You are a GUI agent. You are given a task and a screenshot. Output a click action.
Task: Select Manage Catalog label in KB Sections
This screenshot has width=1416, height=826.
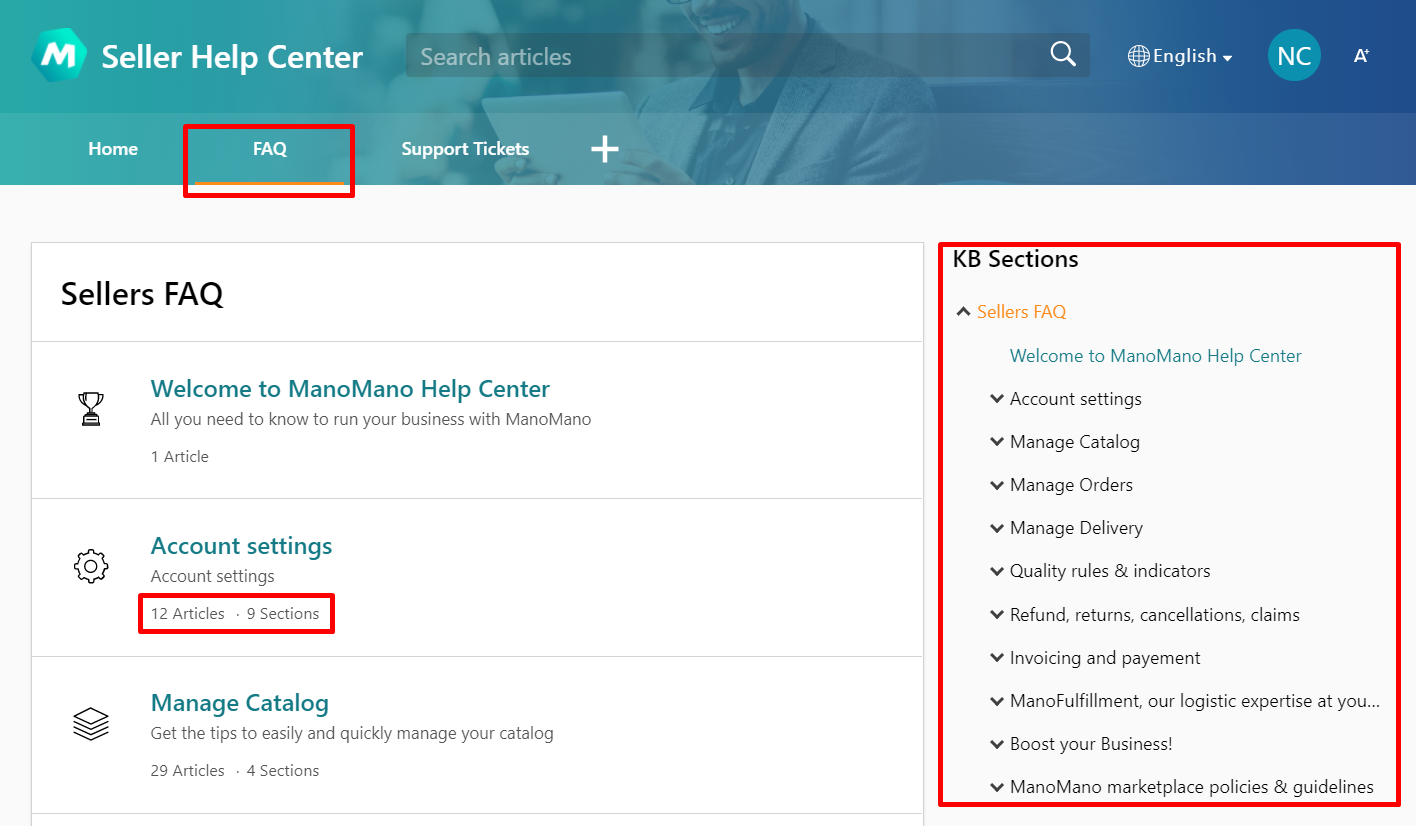coord(1074,442)
